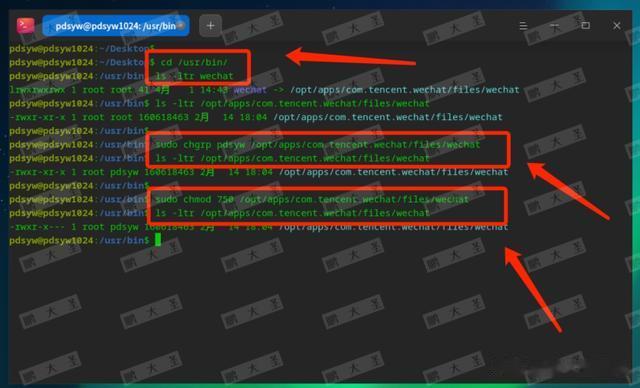Click the symlink target path after the arrow
This screenshot has width=640, height=388.
tap(404, 90)
